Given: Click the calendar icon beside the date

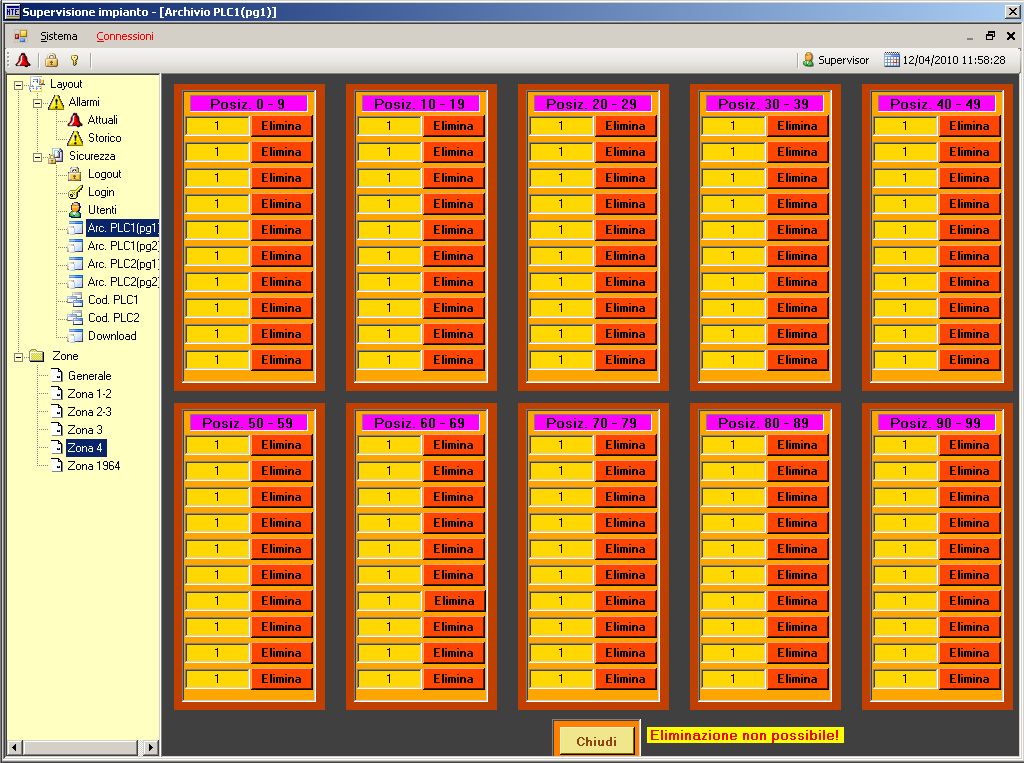Looking at the screenshot, I should tap(891, 60).
